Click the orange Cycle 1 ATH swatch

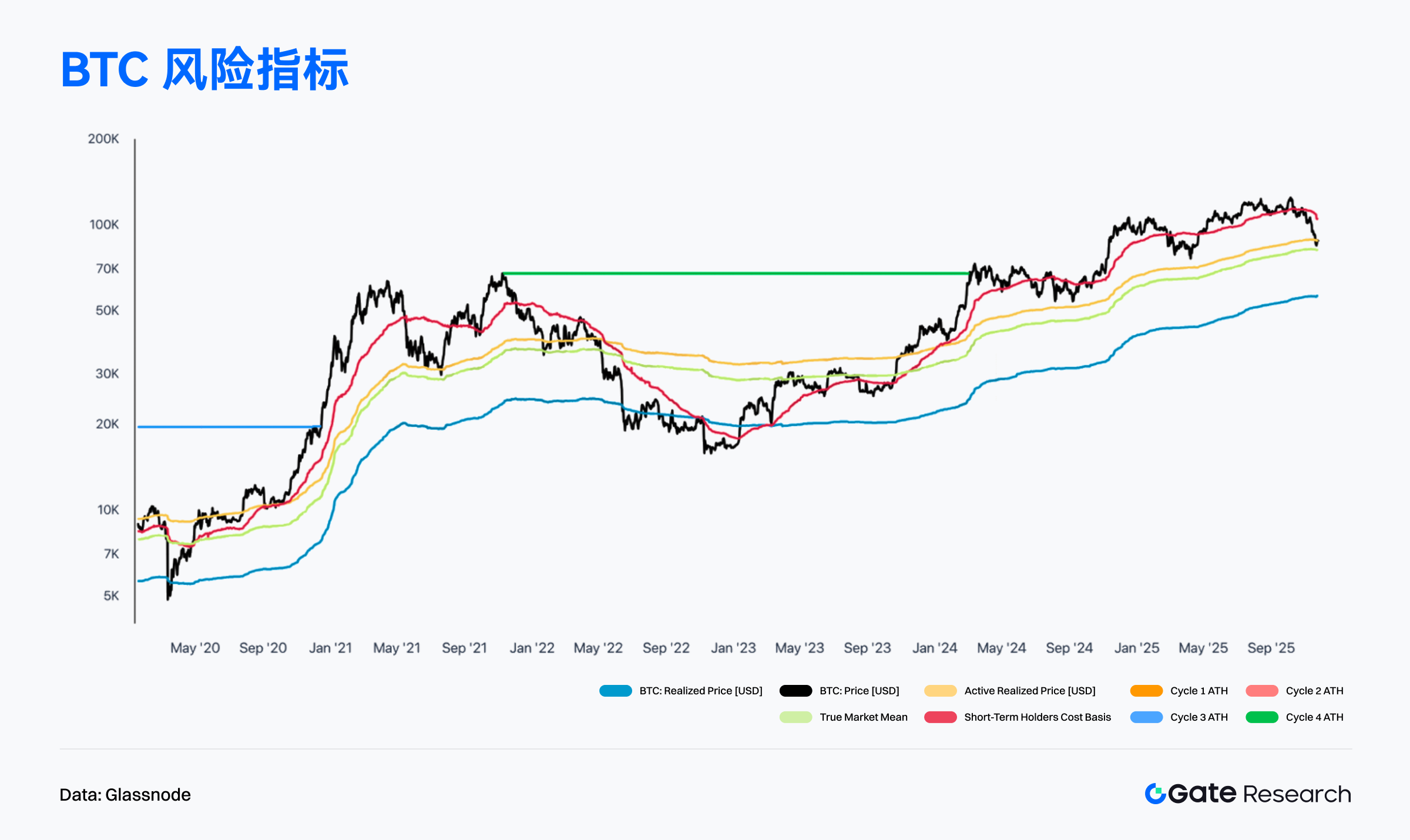1146,691
